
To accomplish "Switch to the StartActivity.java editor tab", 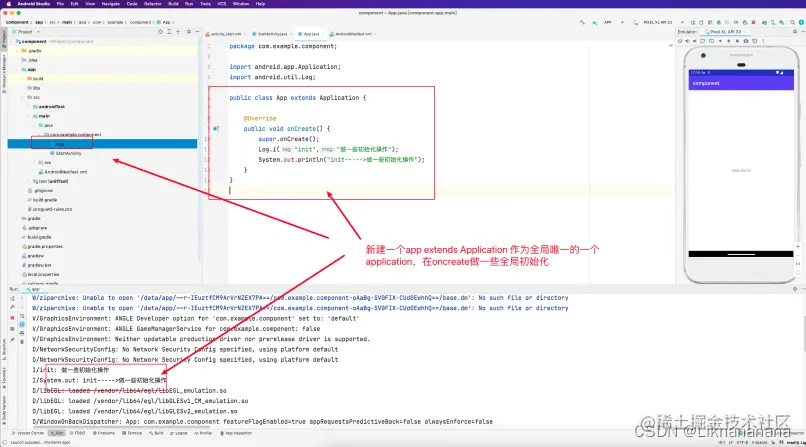I will 271,34.
